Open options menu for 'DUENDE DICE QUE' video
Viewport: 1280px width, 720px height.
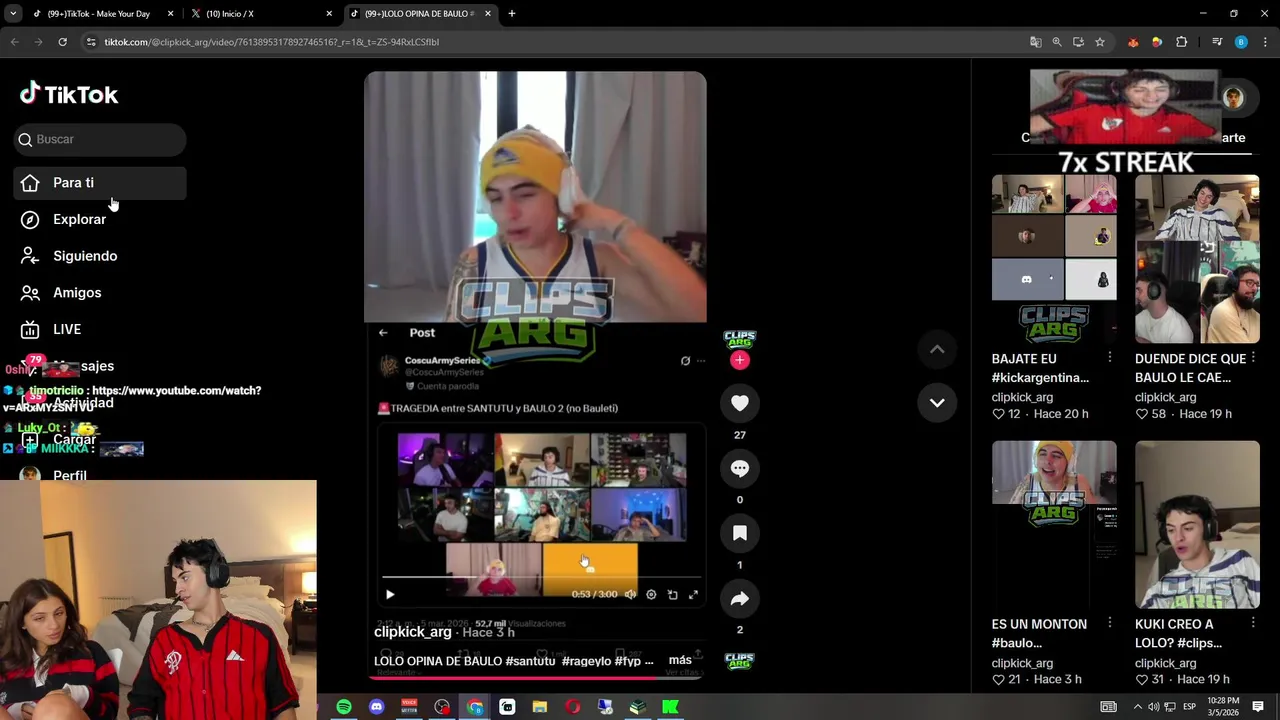[1253, 358]
